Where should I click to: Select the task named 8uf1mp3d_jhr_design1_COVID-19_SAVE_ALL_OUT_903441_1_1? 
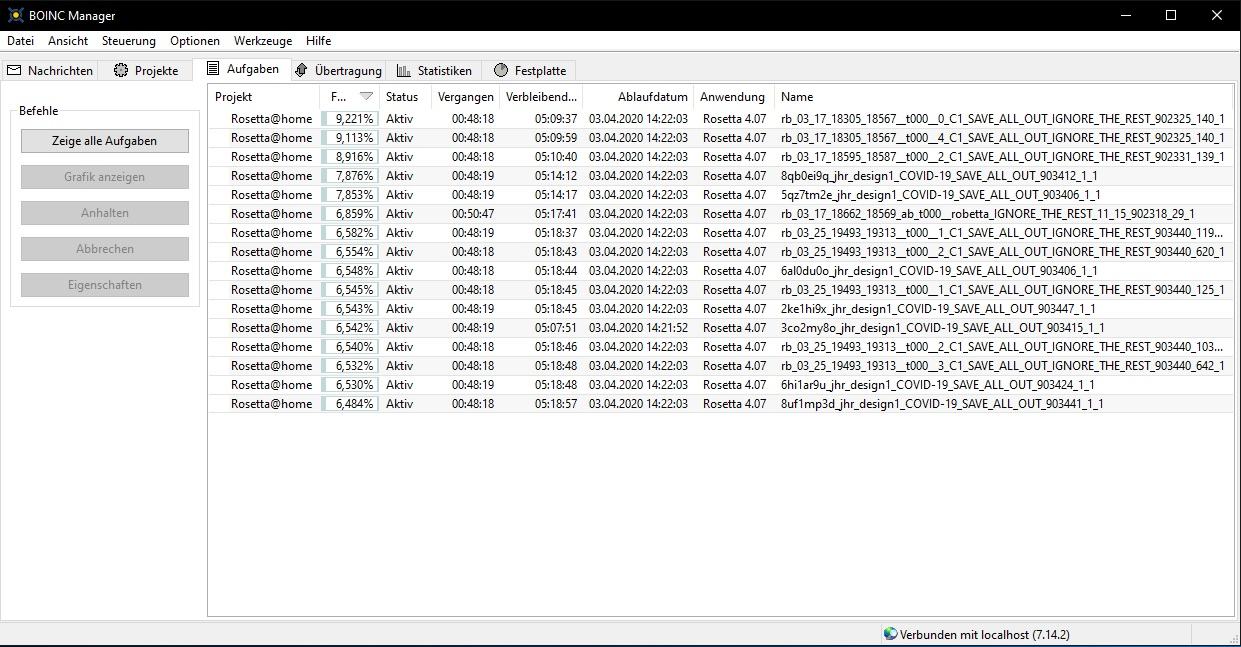point(942,404)
